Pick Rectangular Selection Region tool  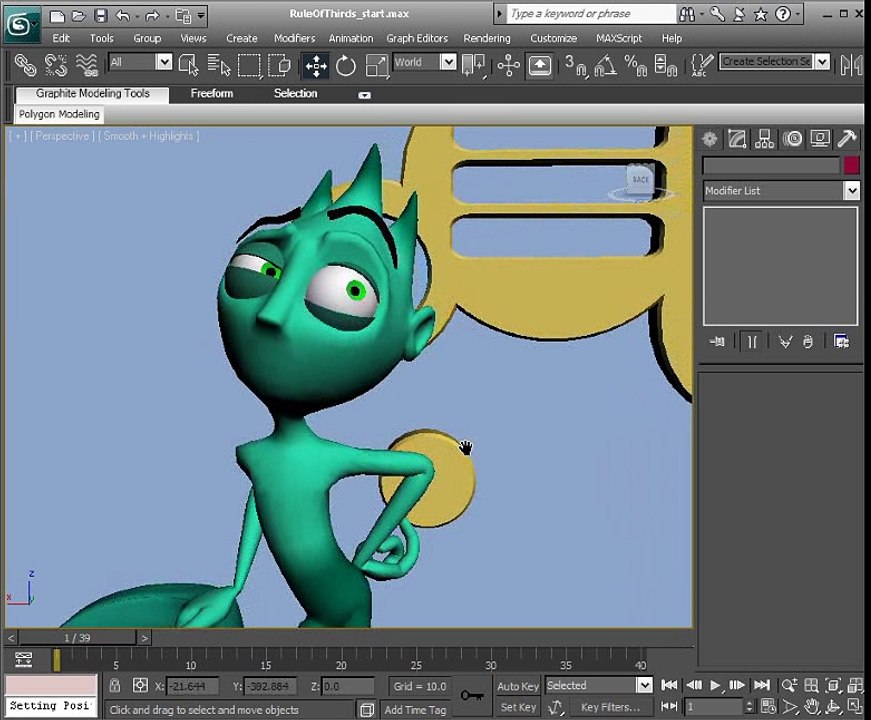pyautogui.click(x=249, y=64)
